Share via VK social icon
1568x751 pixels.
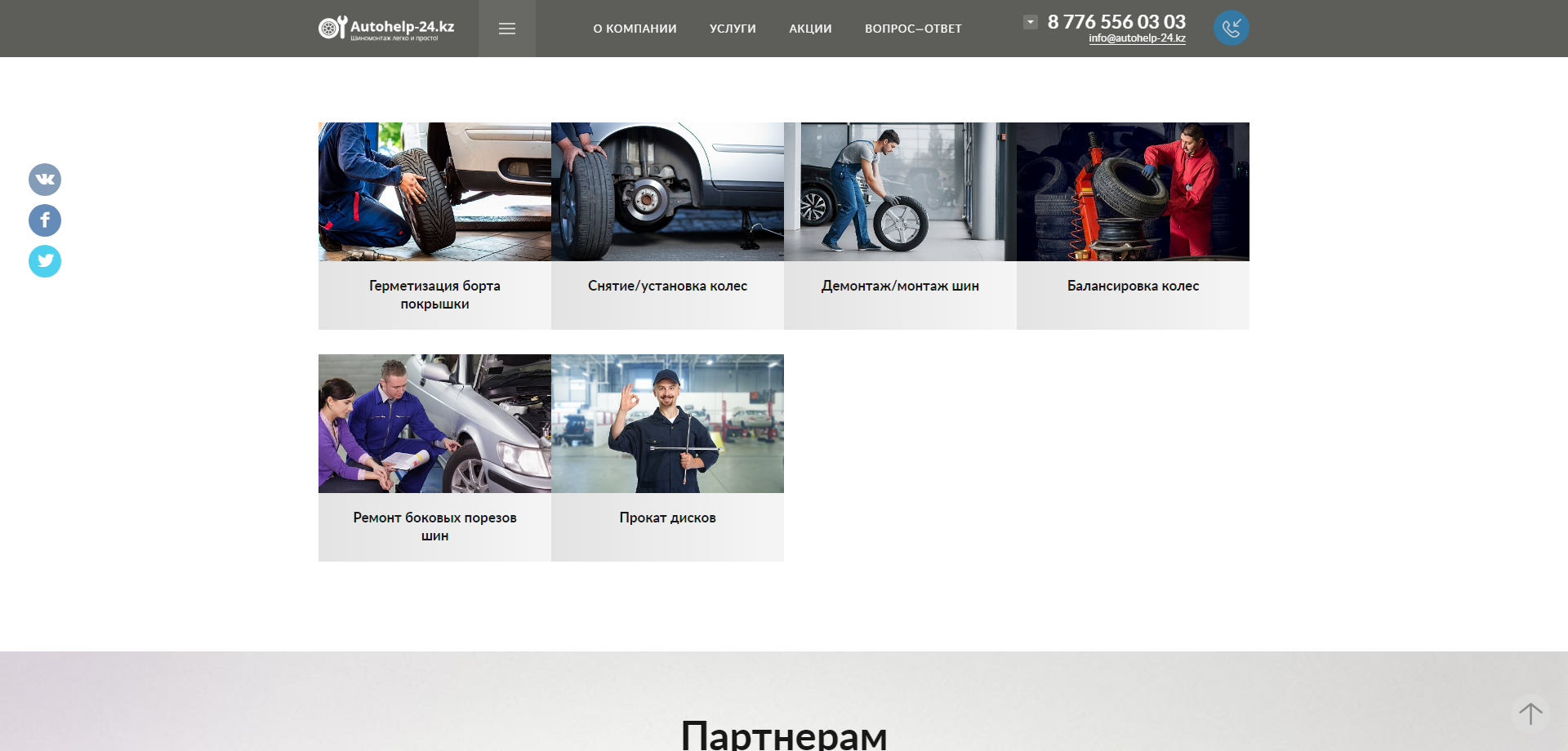click(x=45, y=180)
